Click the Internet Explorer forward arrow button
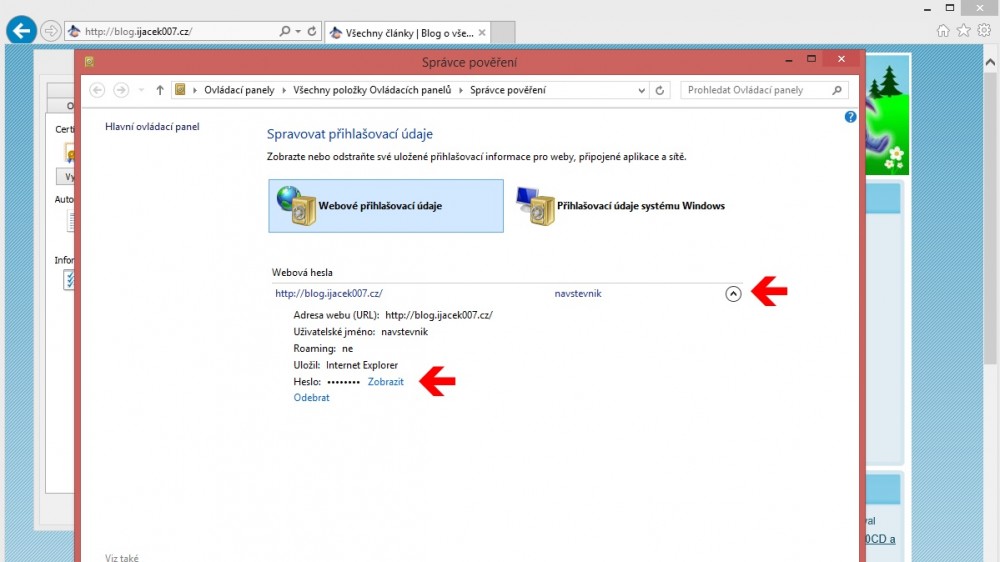This screenshot has height=562, width=1000. pos(51,31)
